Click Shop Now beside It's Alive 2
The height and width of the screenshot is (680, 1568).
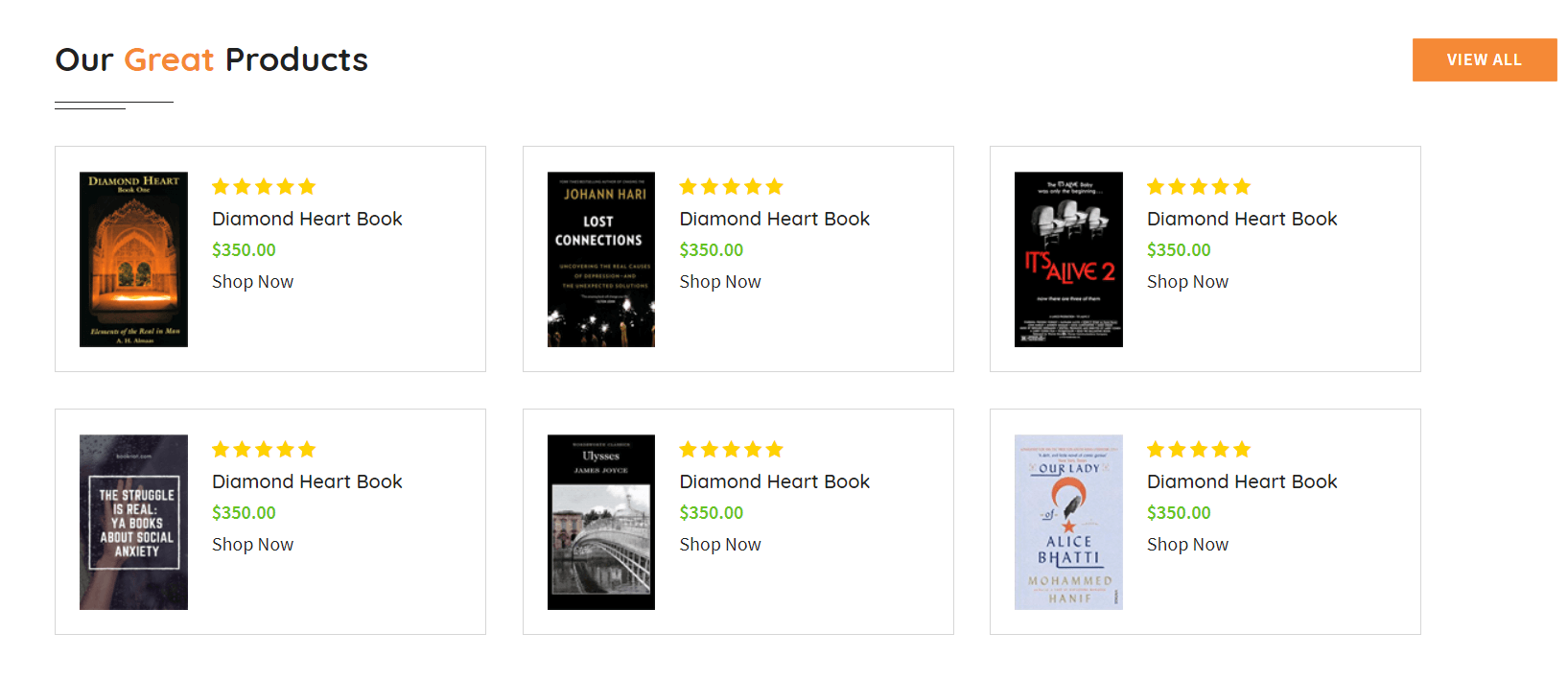tap(1187, 282)
